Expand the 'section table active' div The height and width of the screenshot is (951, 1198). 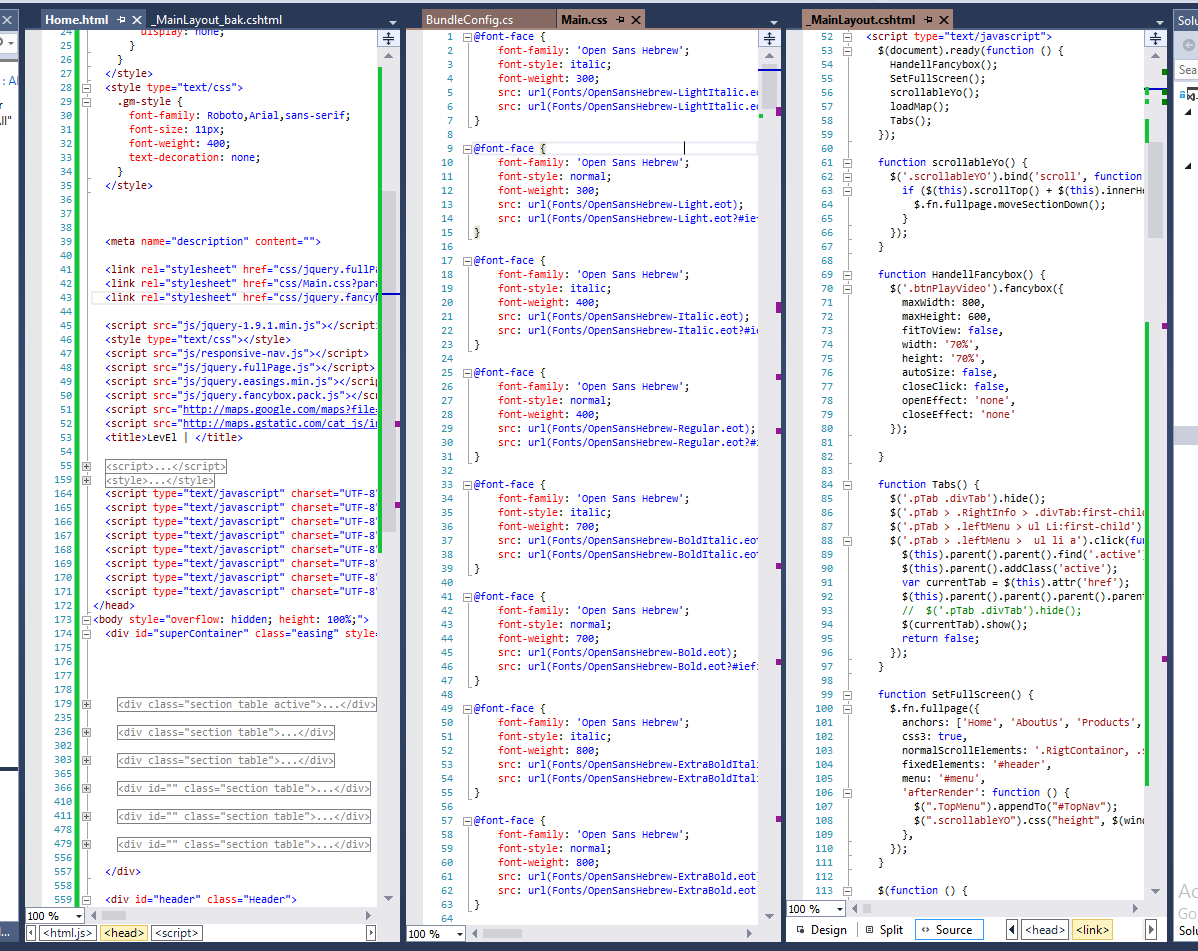tap(86, 704)
